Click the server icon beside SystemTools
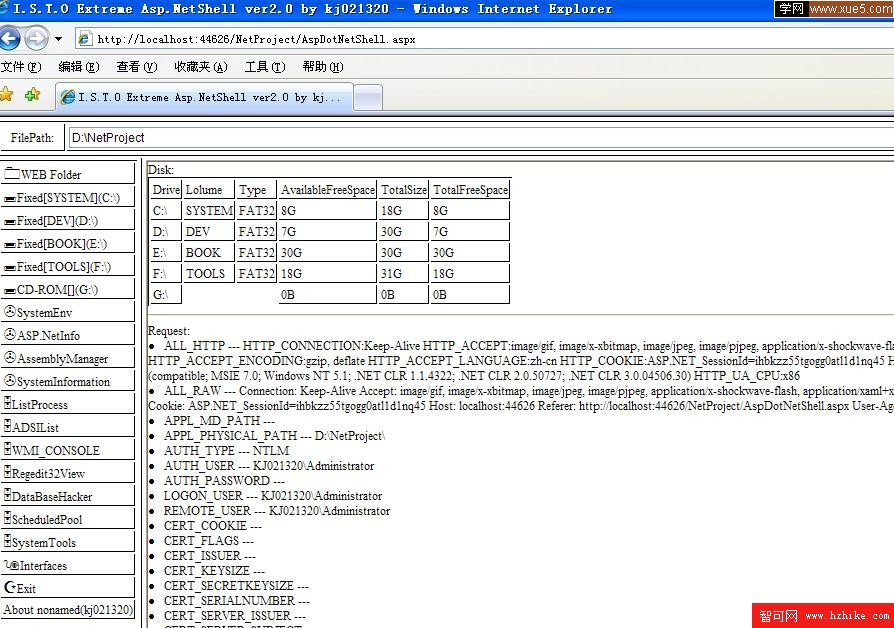The height and width of the screenshot is (628, 894). [7, 541]
